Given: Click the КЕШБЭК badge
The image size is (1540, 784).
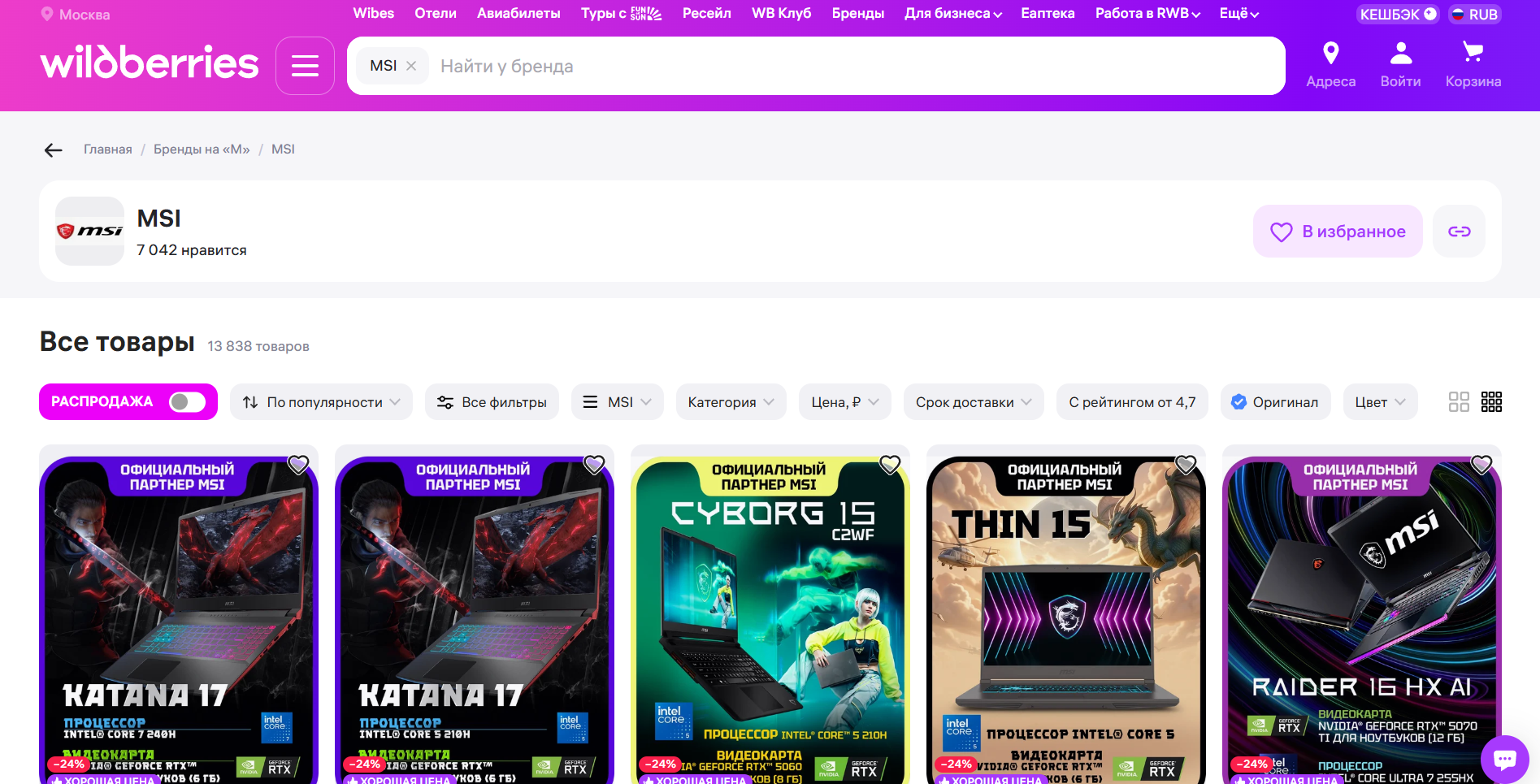Looking at the screenshot, I should pos(1398,15).
